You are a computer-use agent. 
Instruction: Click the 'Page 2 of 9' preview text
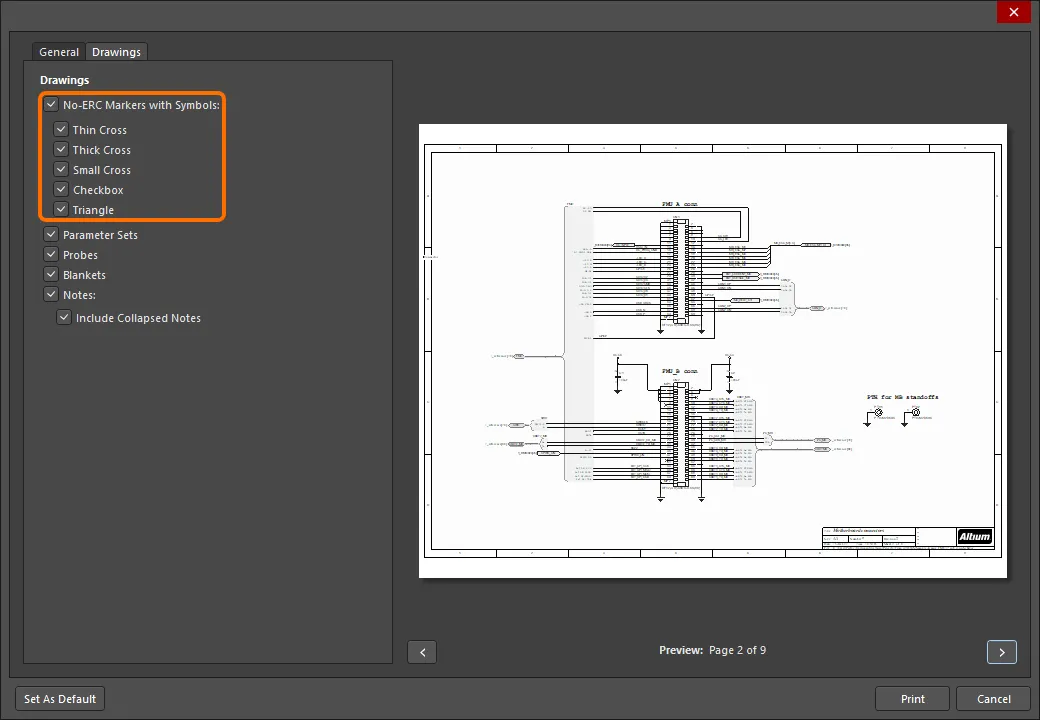pos(738,650)
